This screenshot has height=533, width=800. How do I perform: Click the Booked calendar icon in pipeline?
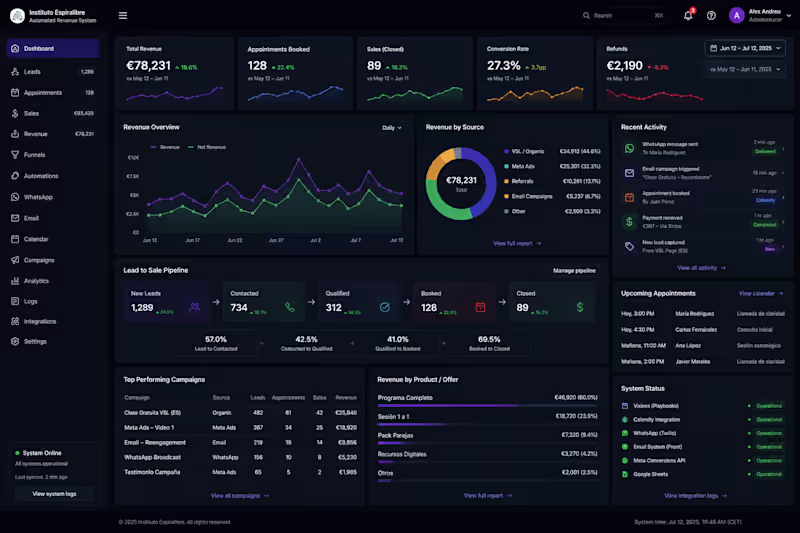click(x=480, y=307)
